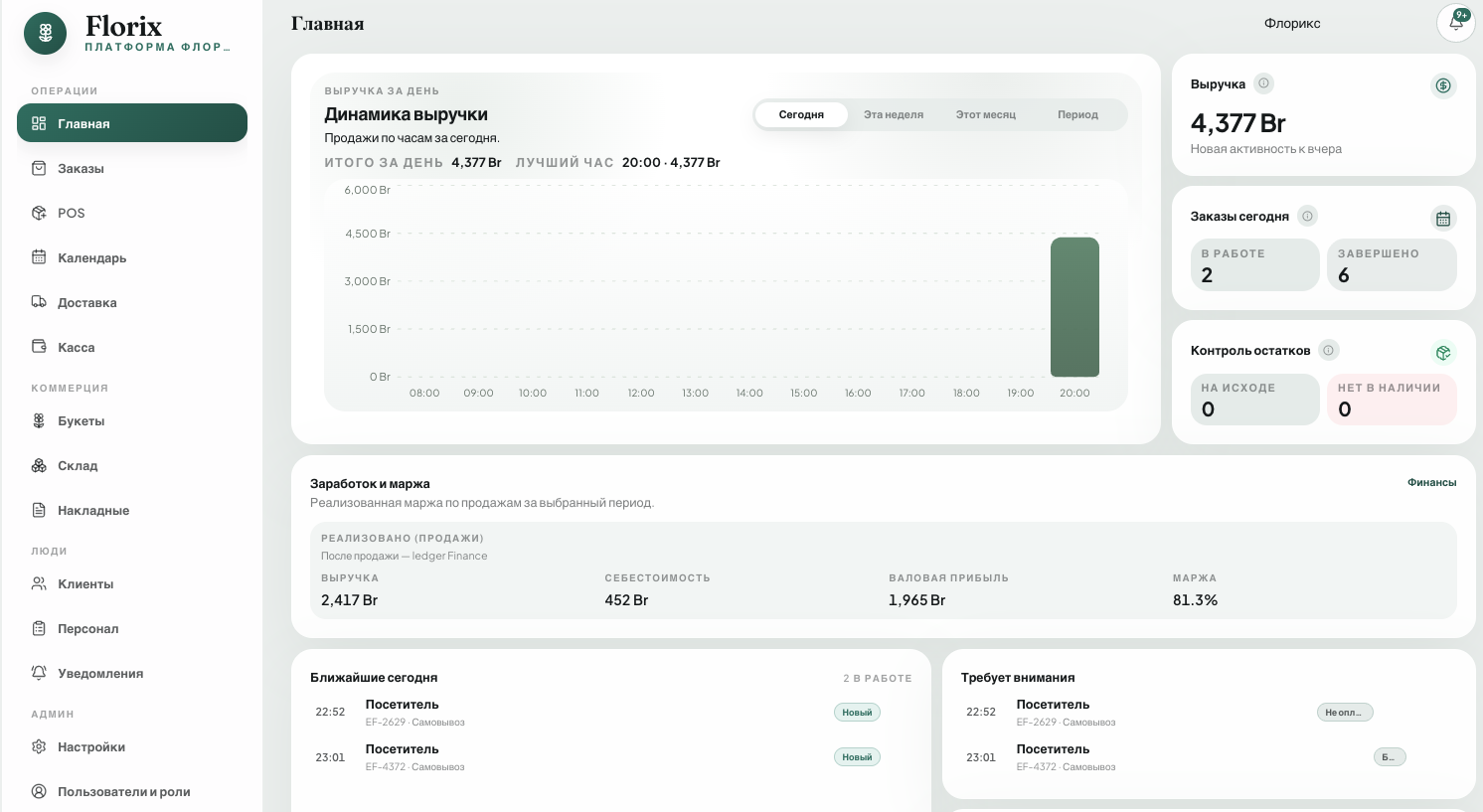Click the Флорикс account name in header
This screenshot has height=812, width=1483.
click(1292, 23)
